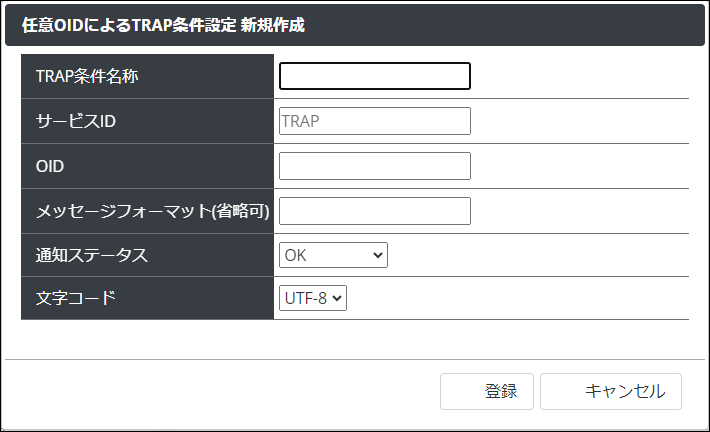Focus the サービスID input box
The image size is (710, 432).
coord(374,121)
